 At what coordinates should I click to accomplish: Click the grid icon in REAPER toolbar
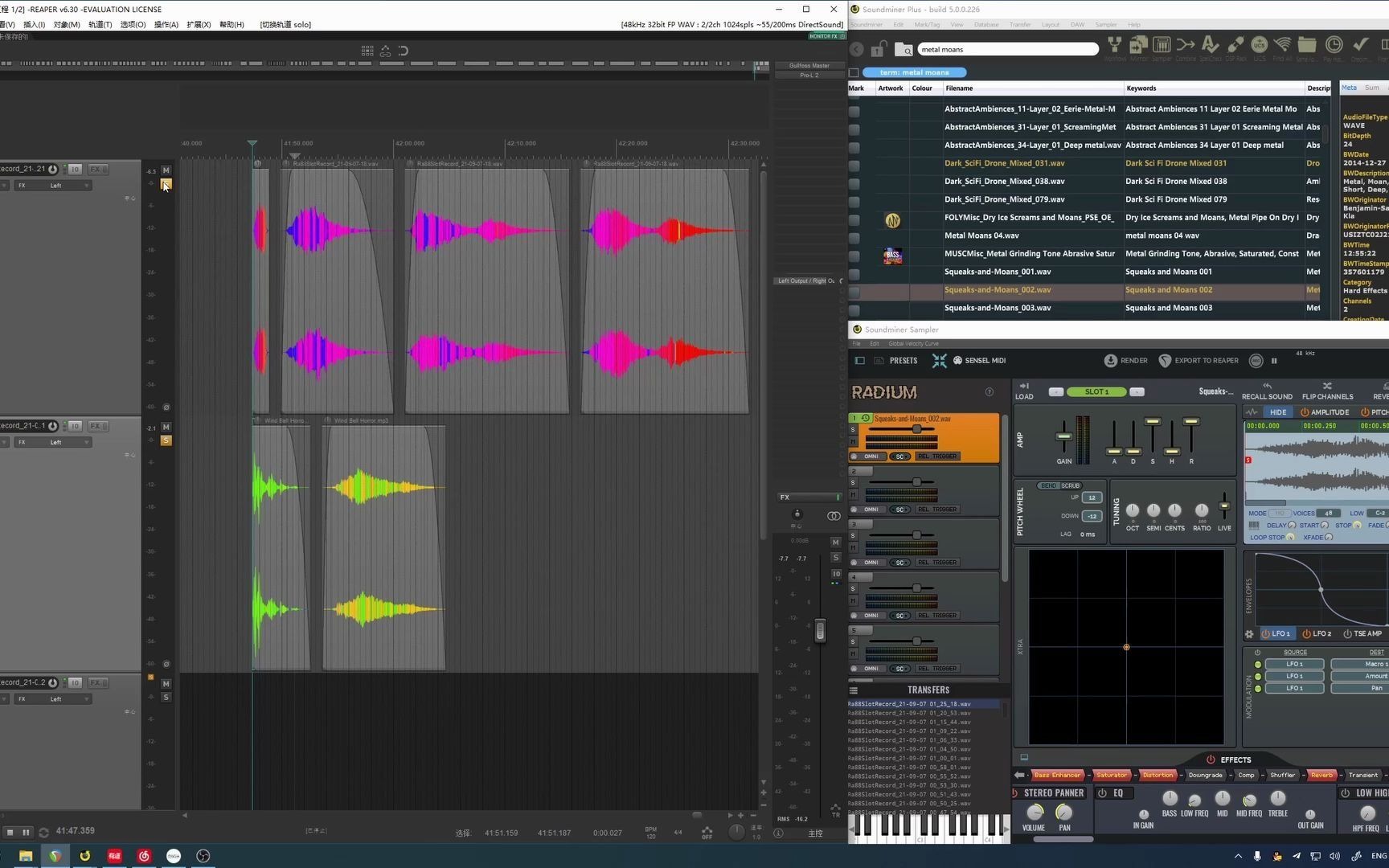(x=367, y=51)
